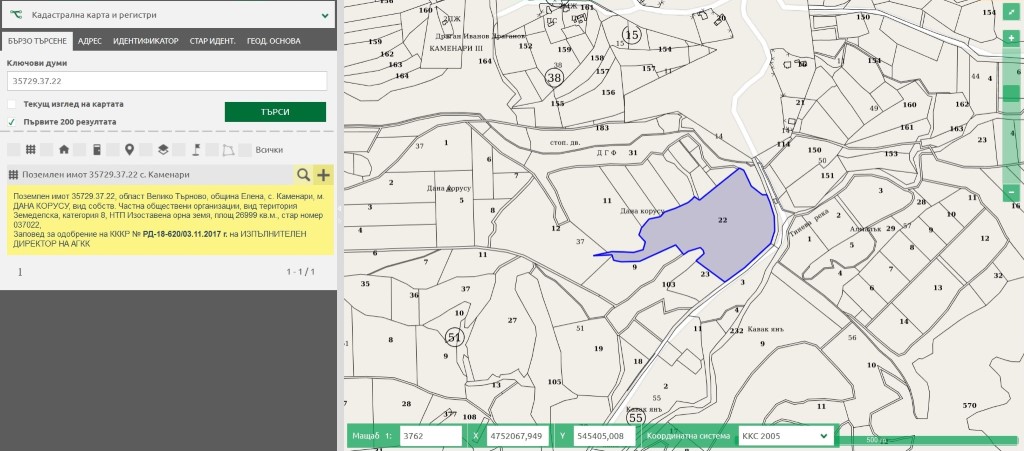Zoom in the map with the plus button

(x=1011, y=38)
